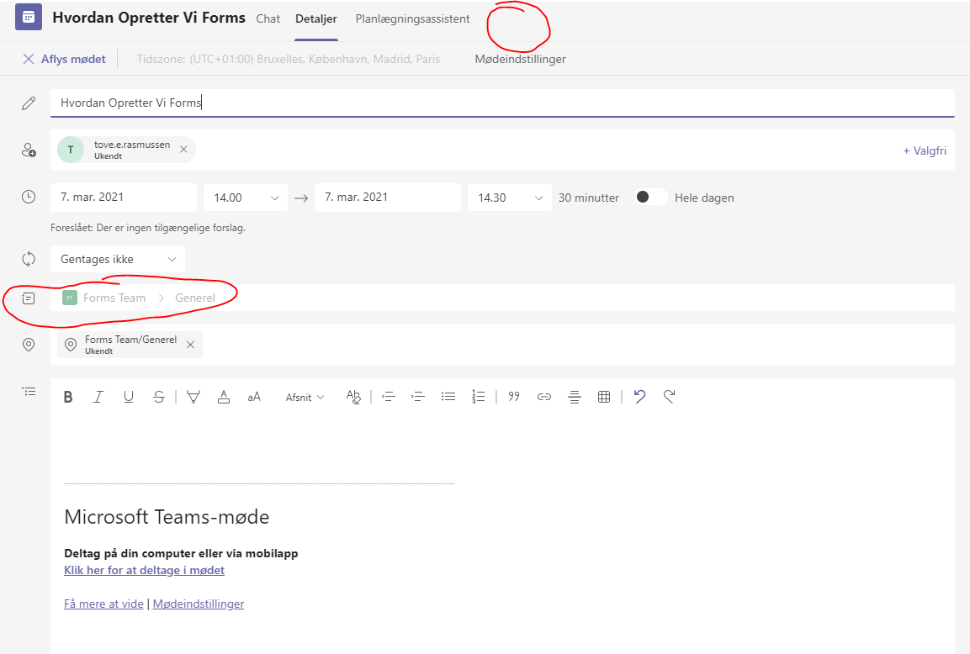Click the Tidszone selector
The height and width of the screenshot is (654, 970).
point(288,59)
